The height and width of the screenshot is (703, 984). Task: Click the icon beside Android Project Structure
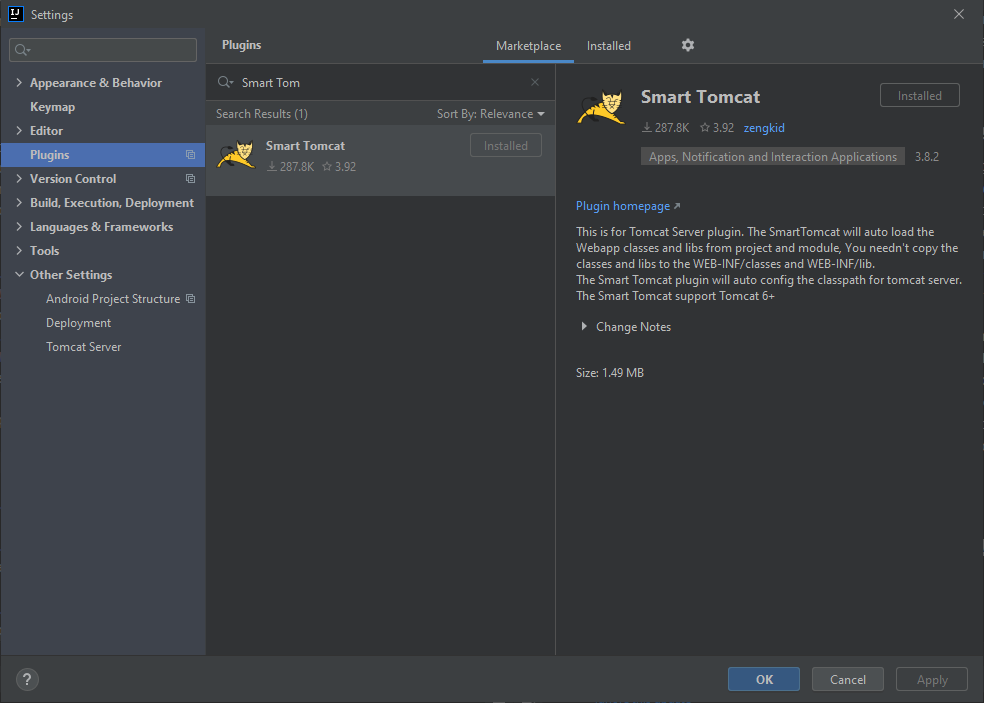click(190, 299)
